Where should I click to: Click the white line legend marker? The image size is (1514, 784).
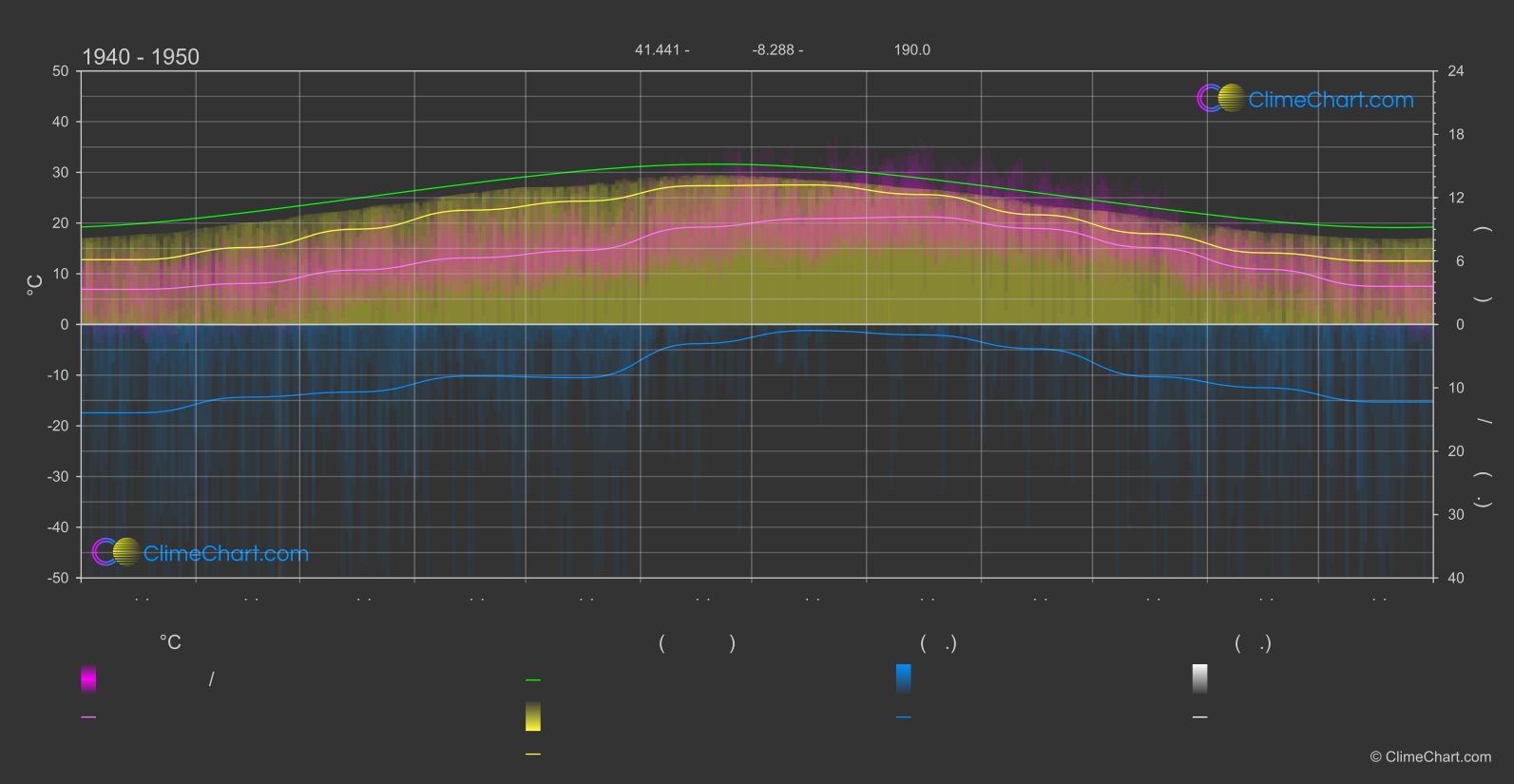[x=1200, y=717]
